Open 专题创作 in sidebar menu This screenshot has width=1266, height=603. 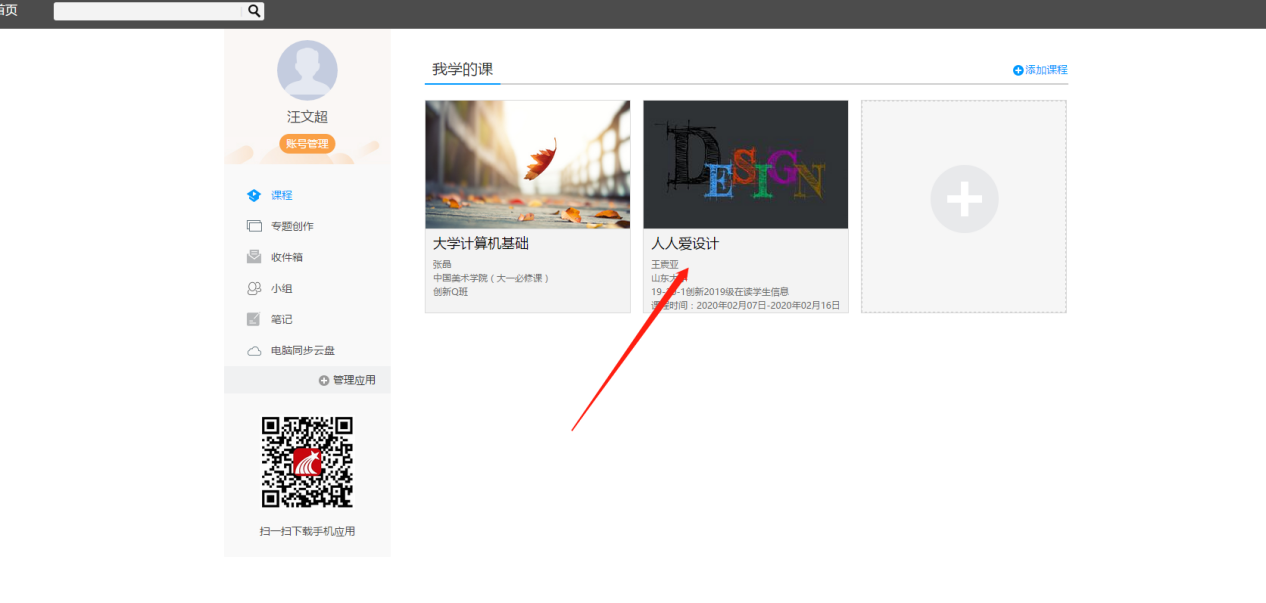(292, 227)
